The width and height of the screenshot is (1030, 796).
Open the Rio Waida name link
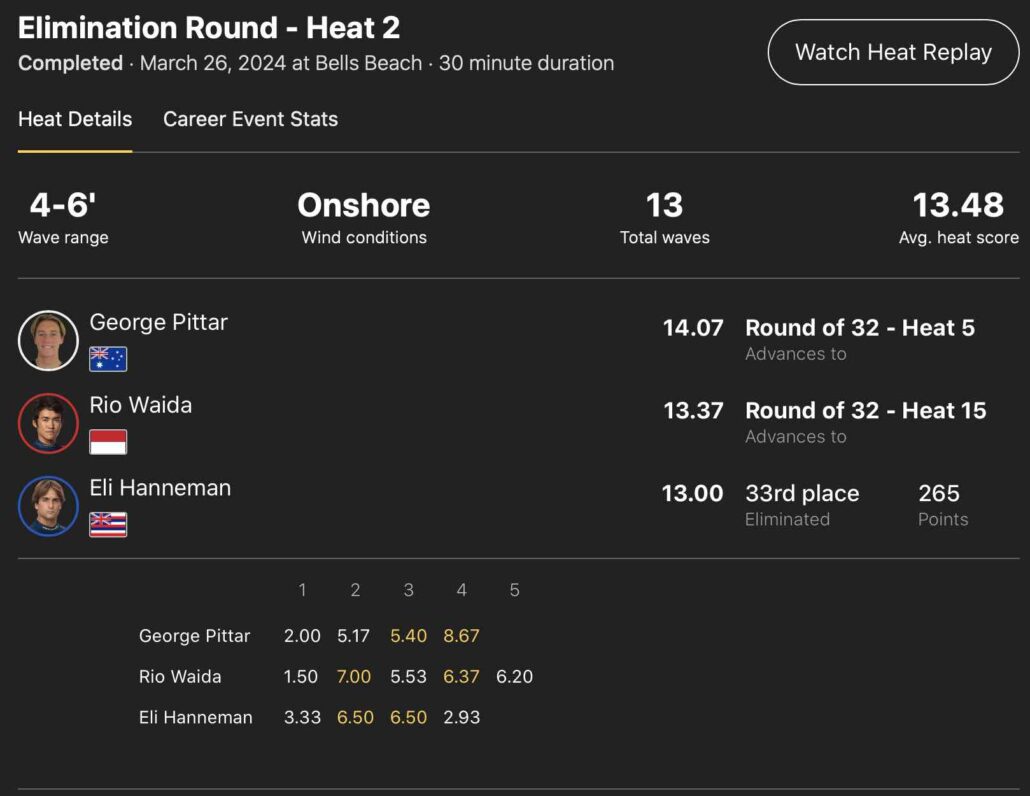tap(141, 405)
